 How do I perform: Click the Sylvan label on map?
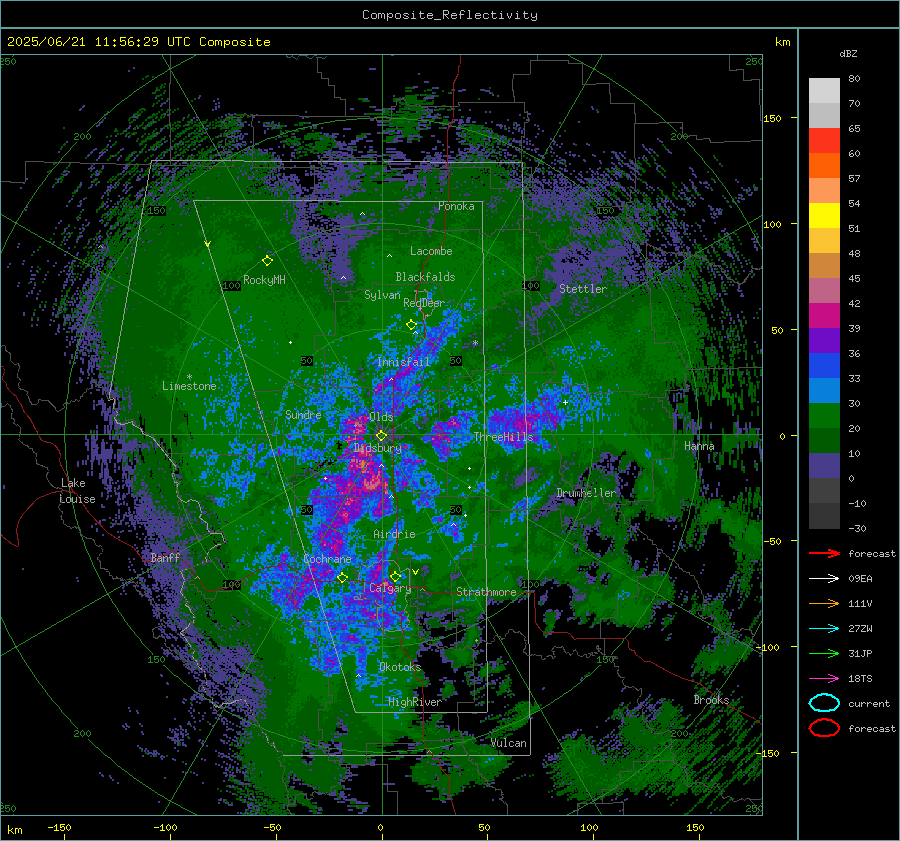coord(382,295)
